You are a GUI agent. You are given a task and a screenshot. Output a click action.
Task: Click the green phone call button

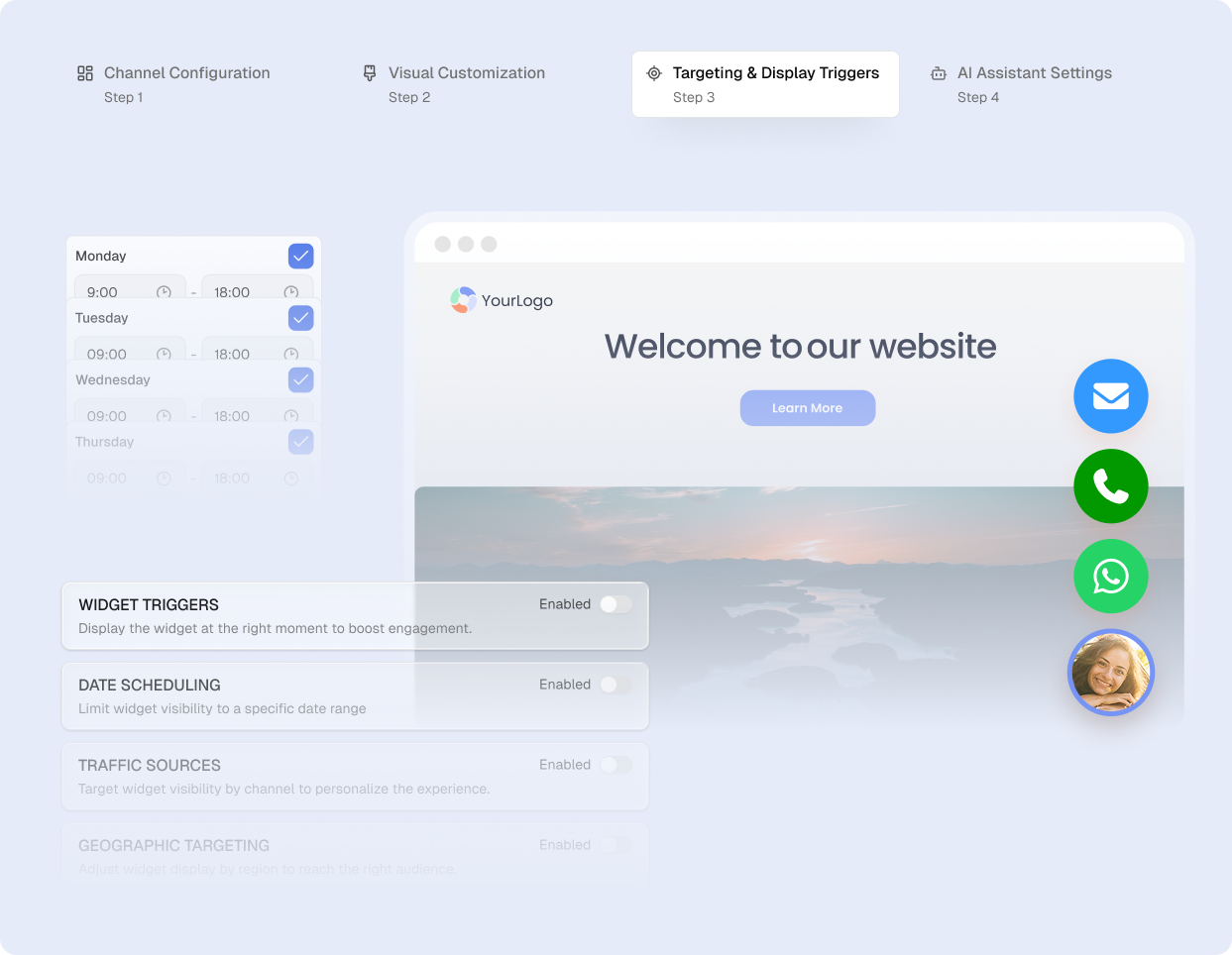pos(1110,486)
